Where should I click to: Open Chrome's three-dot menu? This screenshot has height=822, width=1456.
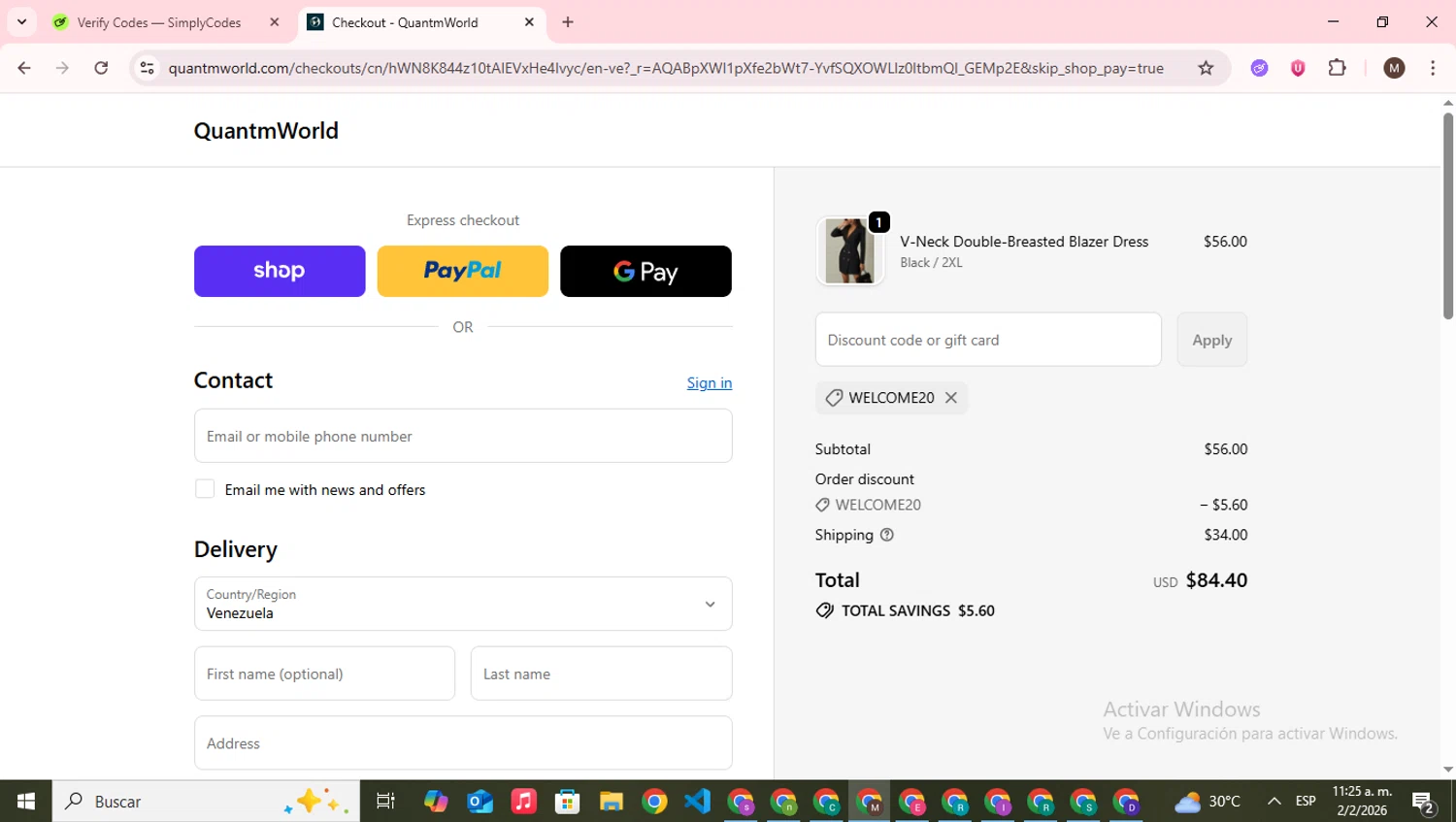(x=1433, y=68)
